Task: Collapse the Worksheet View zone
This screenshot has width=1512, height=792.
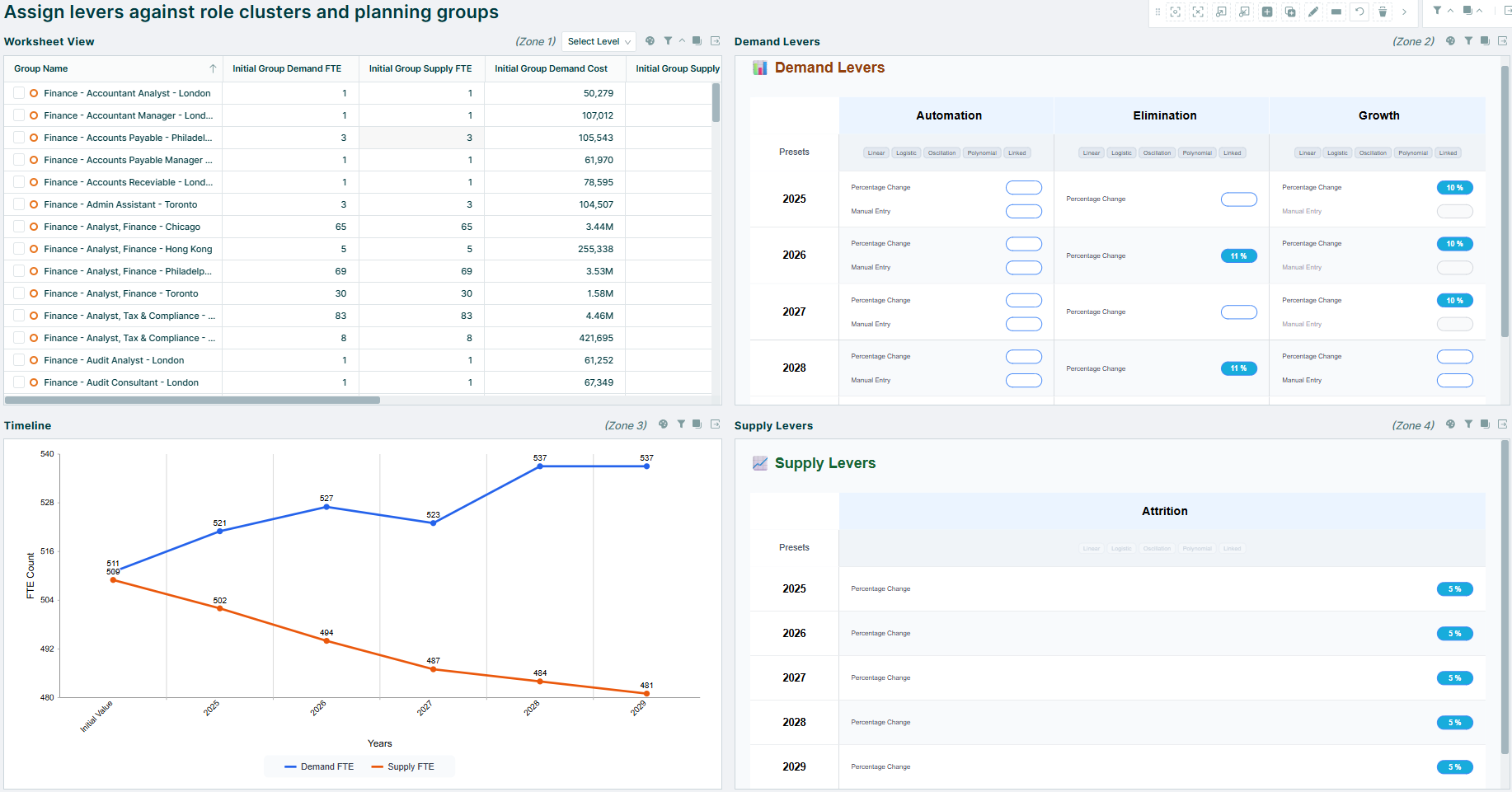Action: pyautogui.click(x=682, y=40)
